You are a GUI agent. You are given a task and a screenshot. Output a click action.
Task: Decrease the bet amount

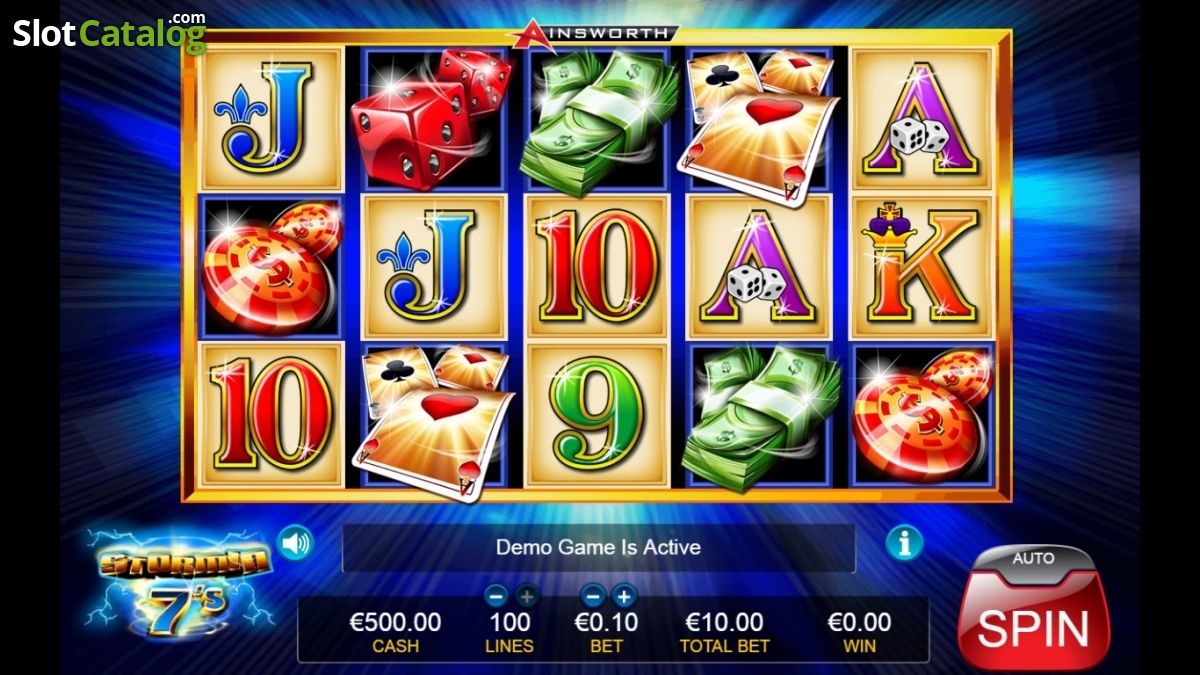tap(593, 596)
